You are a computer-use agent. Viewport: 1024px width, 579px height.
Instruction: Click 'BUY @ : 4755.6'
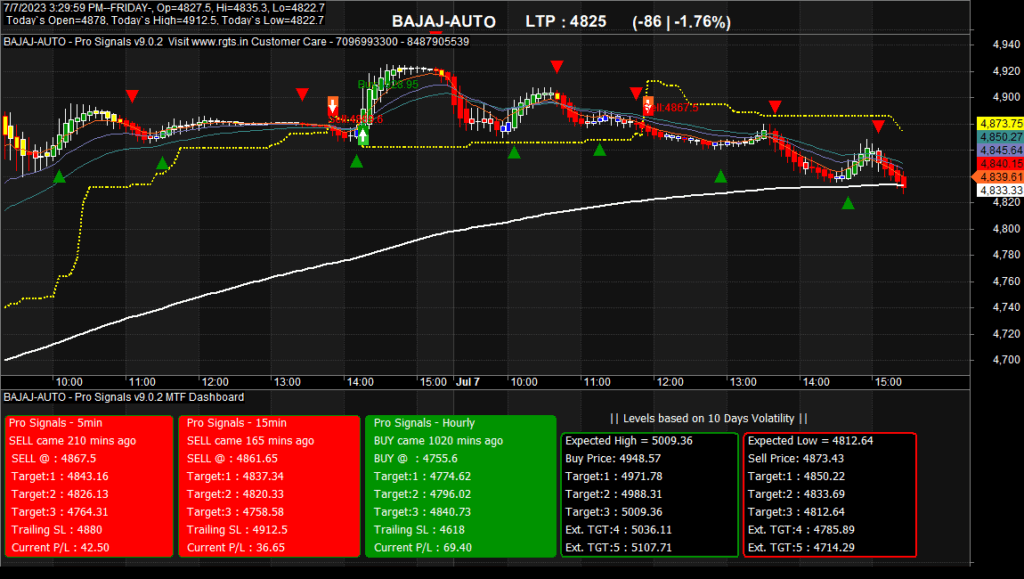[x=415, y=458]
